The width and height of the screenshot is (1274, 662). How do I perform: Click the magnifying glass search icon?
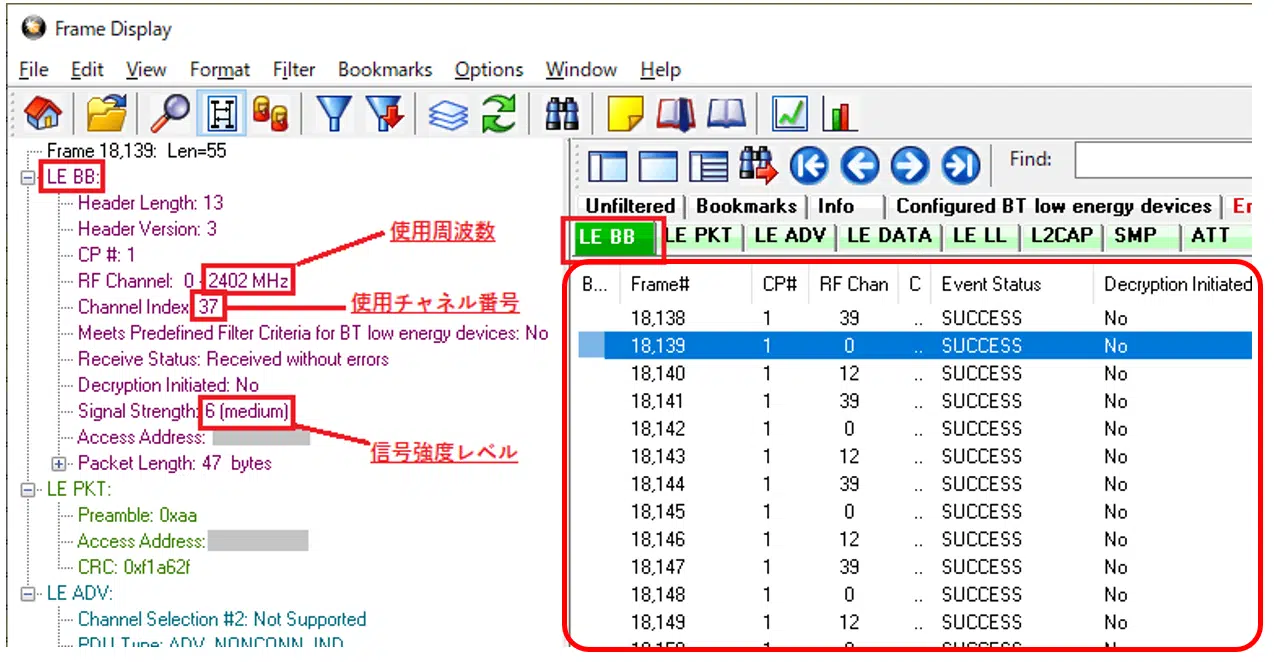click(170, 115)
